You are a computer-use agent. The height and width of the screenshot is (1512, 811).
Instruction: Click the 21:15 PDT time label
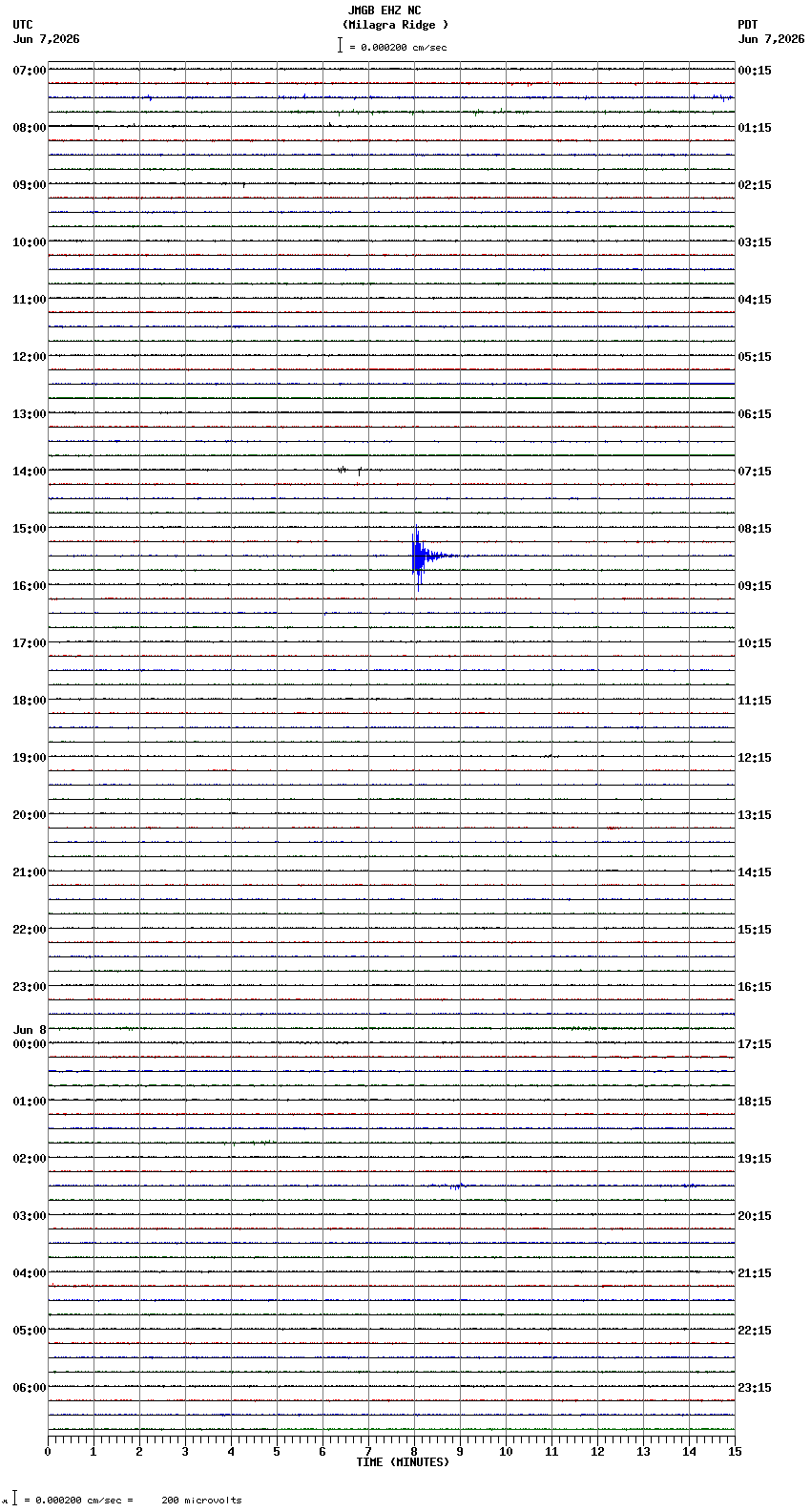755,1273
